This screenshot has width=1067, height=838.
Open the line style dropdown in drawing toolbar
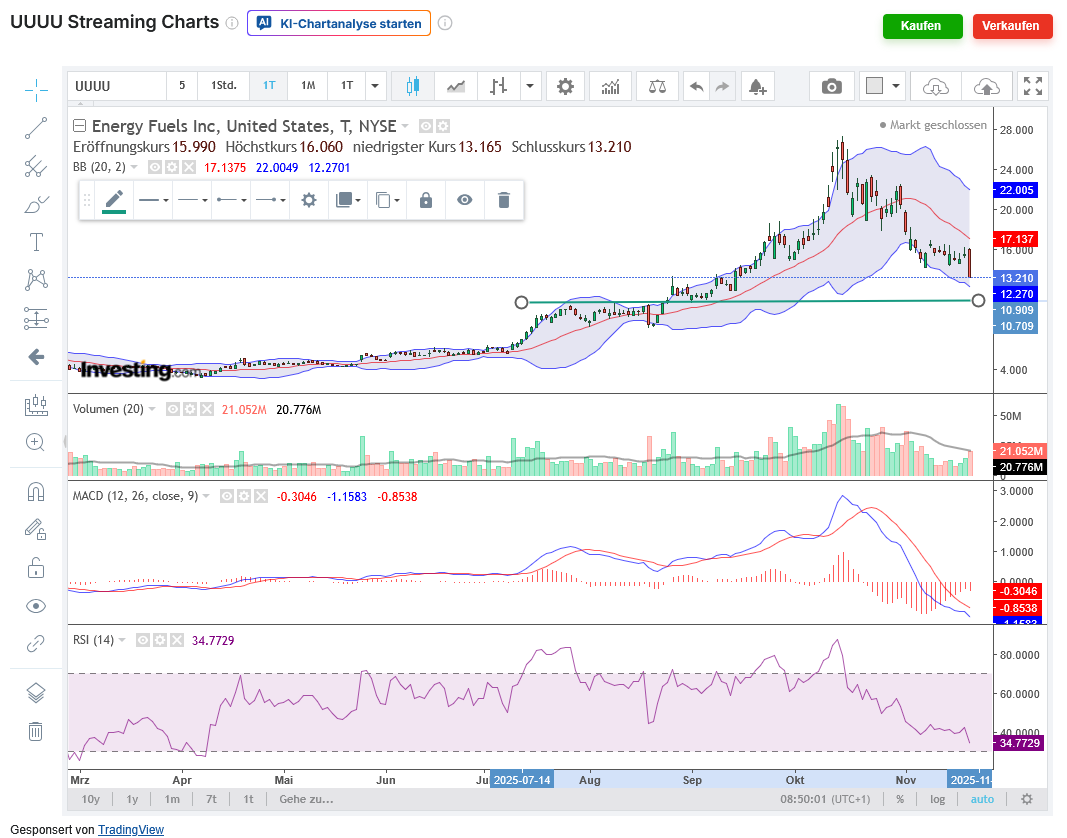pyautogui.click(x=154, y=200)
